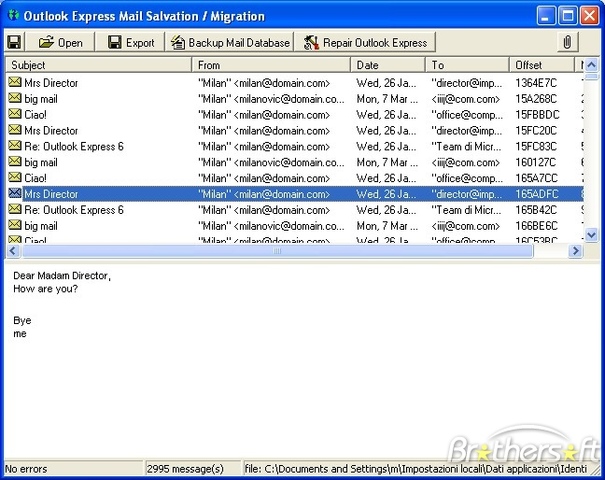Click 'Mon, 7 Mar' date in 160127C row
Screen dimensions: 605x480
pyautogui.click(x=387, y=162)
